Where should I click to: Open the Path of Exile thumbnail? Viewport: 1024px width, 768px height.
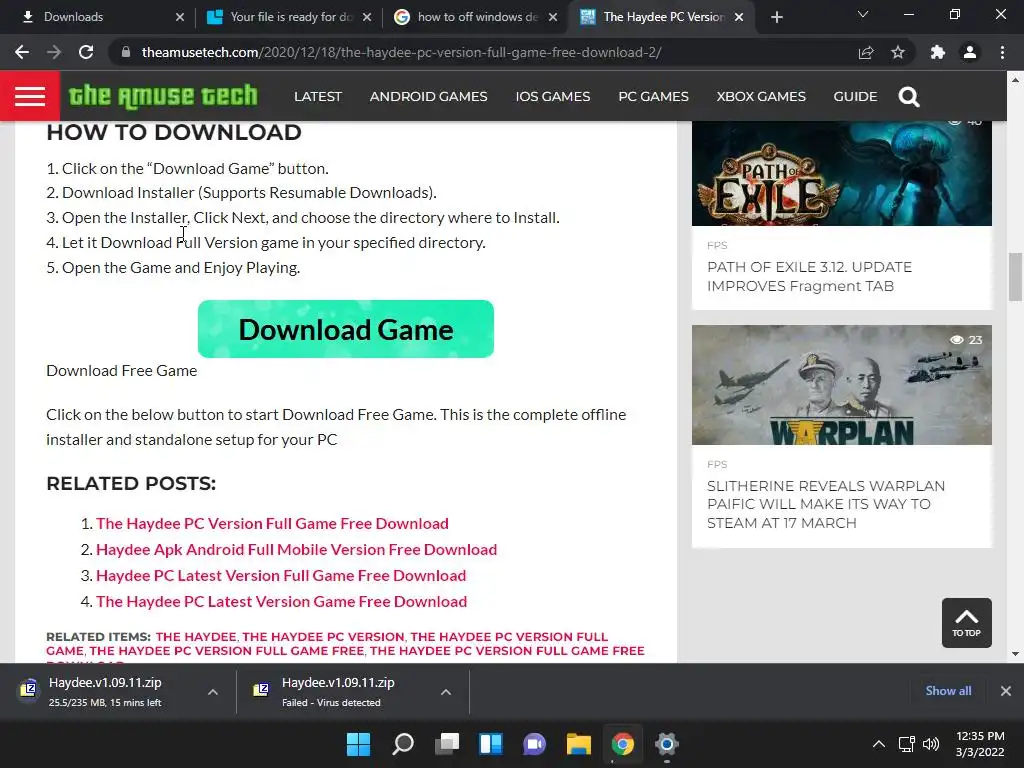tap(842, 173)
